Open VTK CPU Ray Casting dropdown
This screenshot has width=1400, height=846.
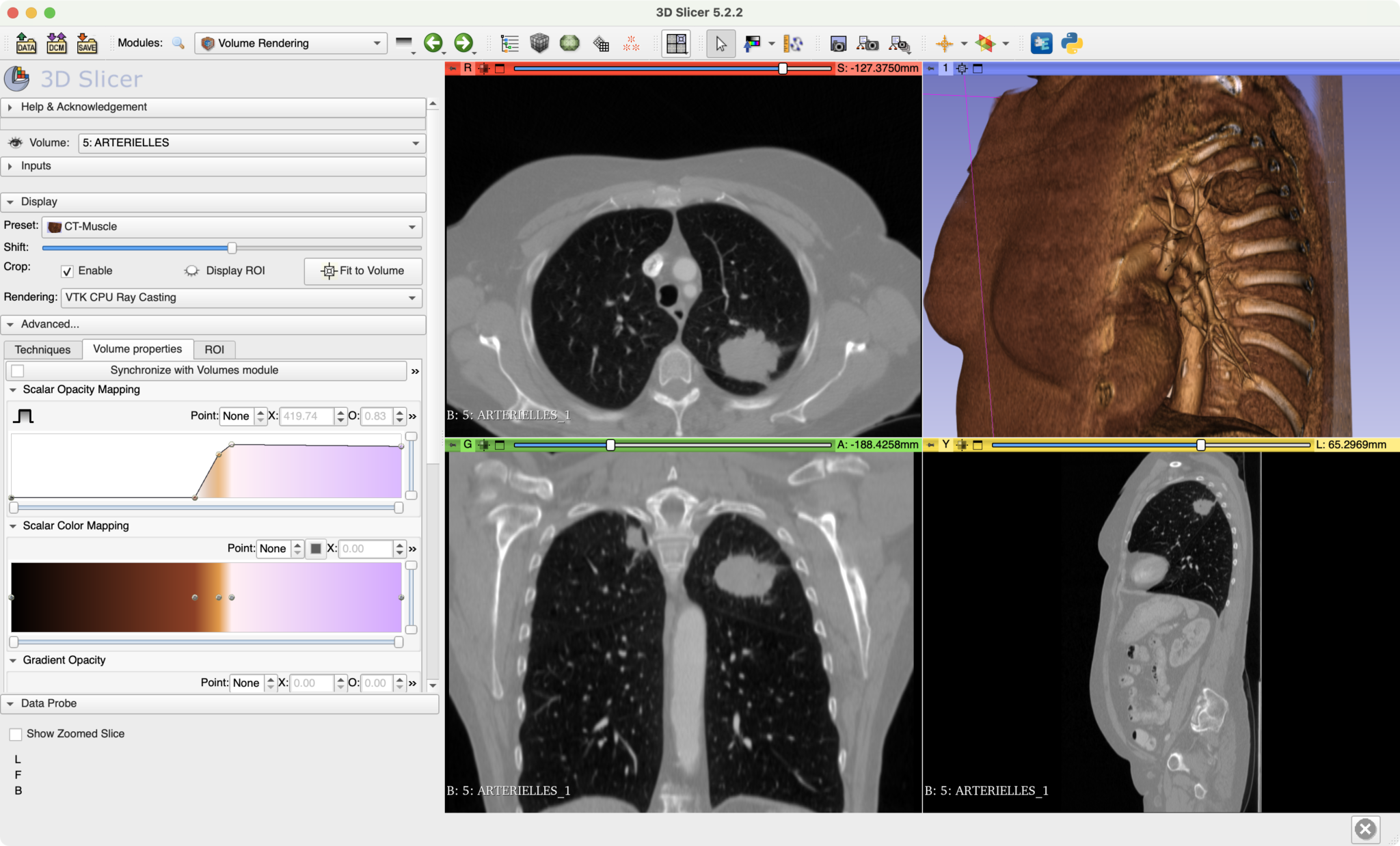coord(241,298)
